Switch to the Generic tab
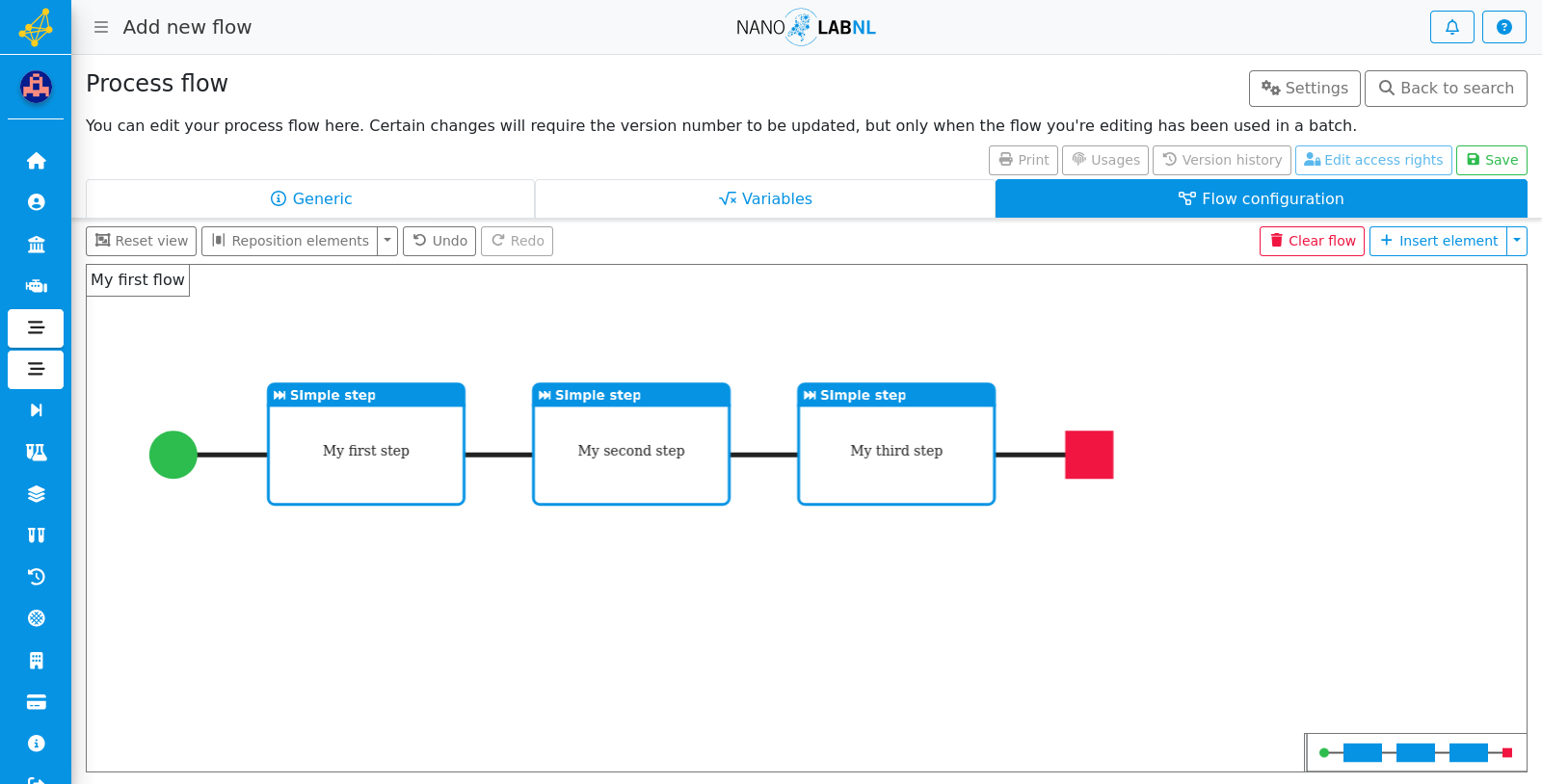 tap(310, 198)
